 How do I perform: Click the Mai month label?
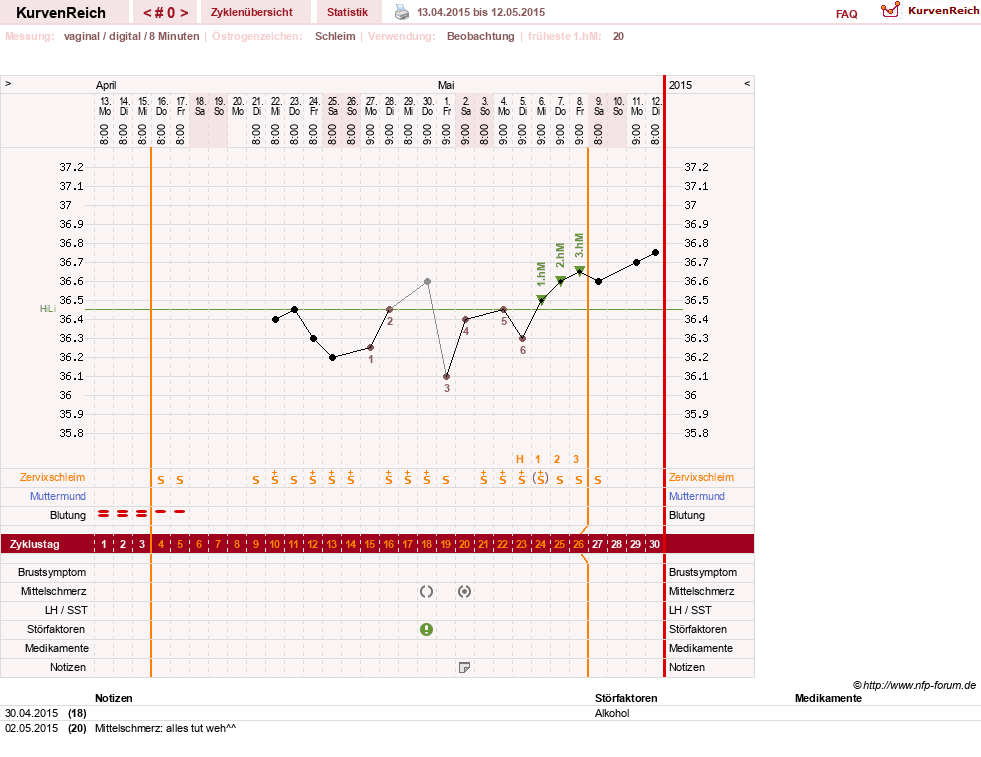445,85
